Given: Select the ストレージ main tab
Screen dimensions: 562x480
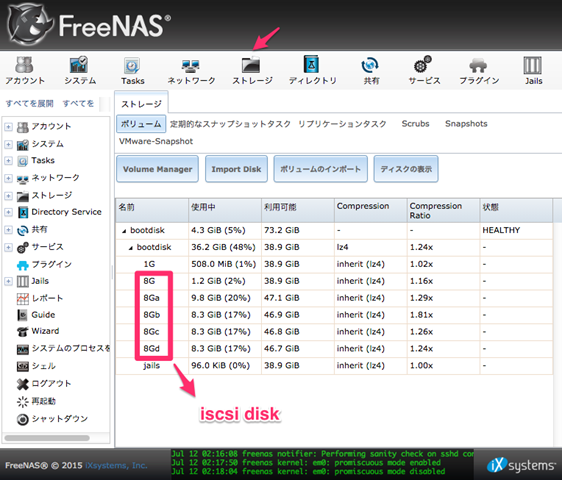Looking at the screenshot, I should click(141, 104).
